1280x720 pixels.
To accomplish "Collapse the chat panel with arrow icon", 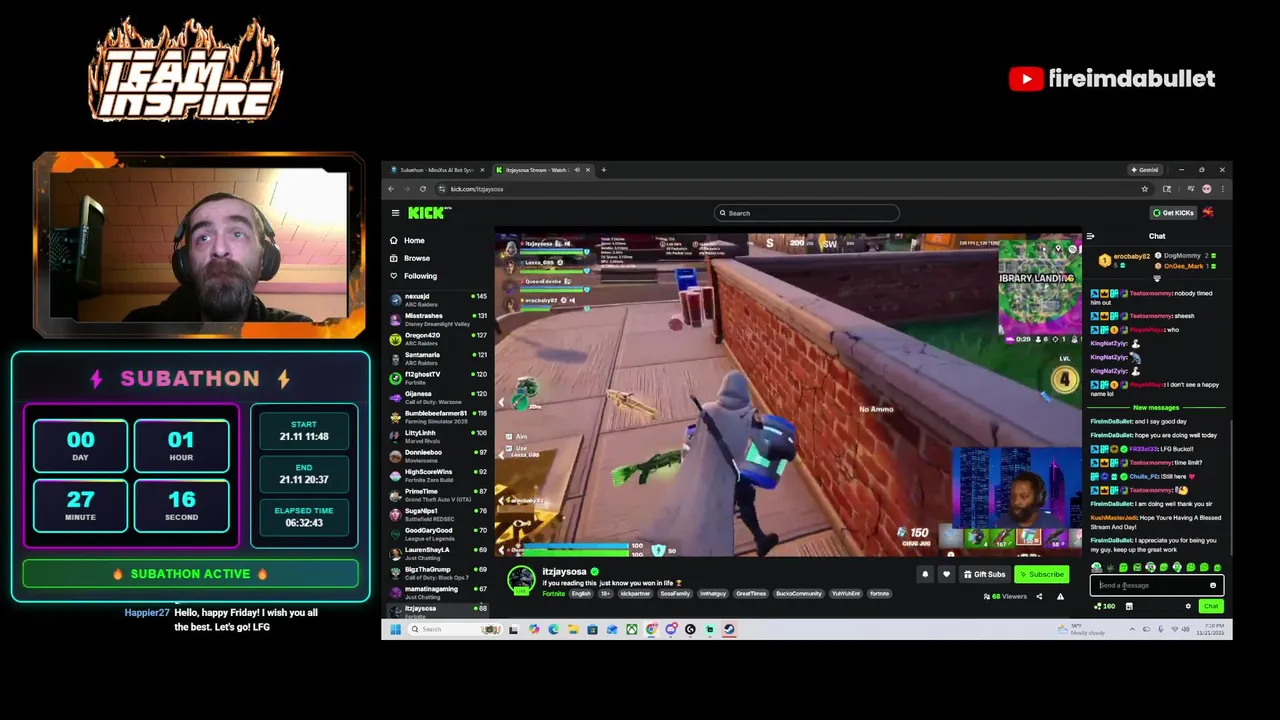I will [1090, 236].
